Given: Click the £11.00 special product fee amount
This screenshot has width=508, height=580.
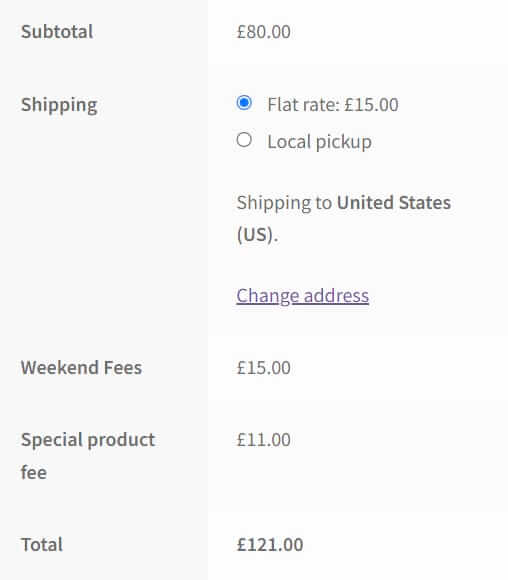Looking at the screenshot, I should click(263, 440).
